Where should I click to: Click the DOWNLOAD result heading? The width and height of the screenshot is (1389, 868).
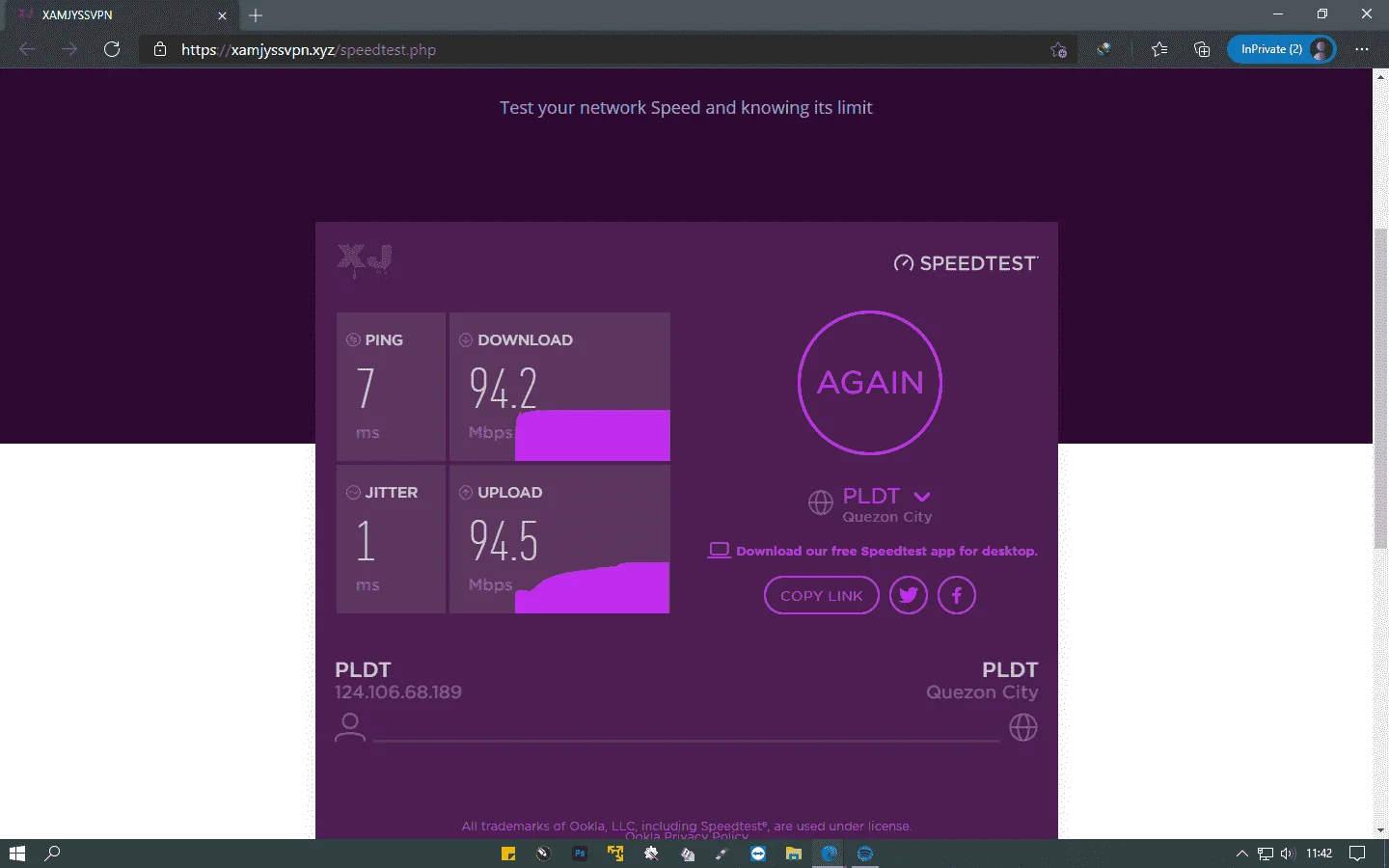525,339
